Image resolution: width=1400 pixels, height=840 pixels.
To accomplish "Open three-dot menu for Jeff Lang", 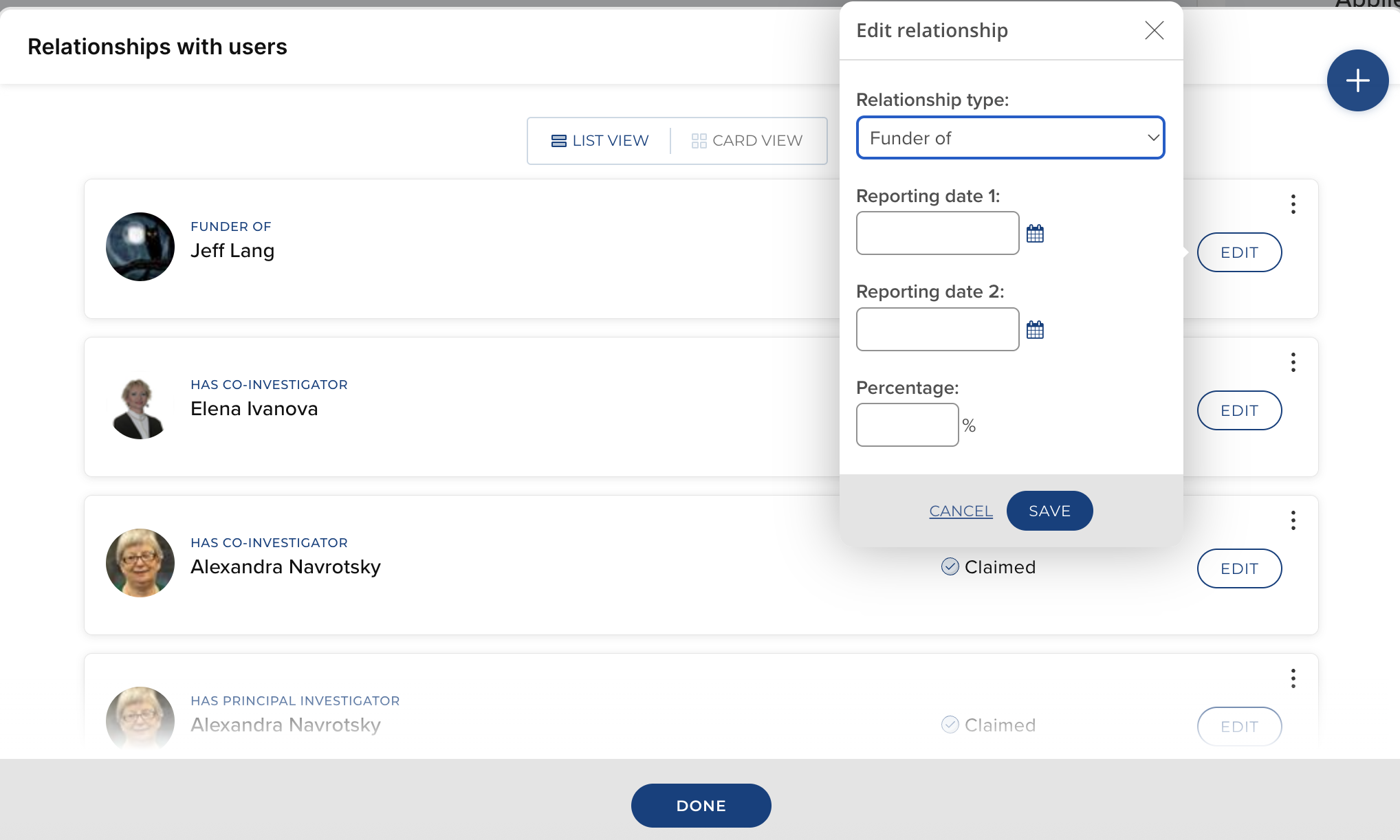I will pyautogui.click(x=1293, y=204).
